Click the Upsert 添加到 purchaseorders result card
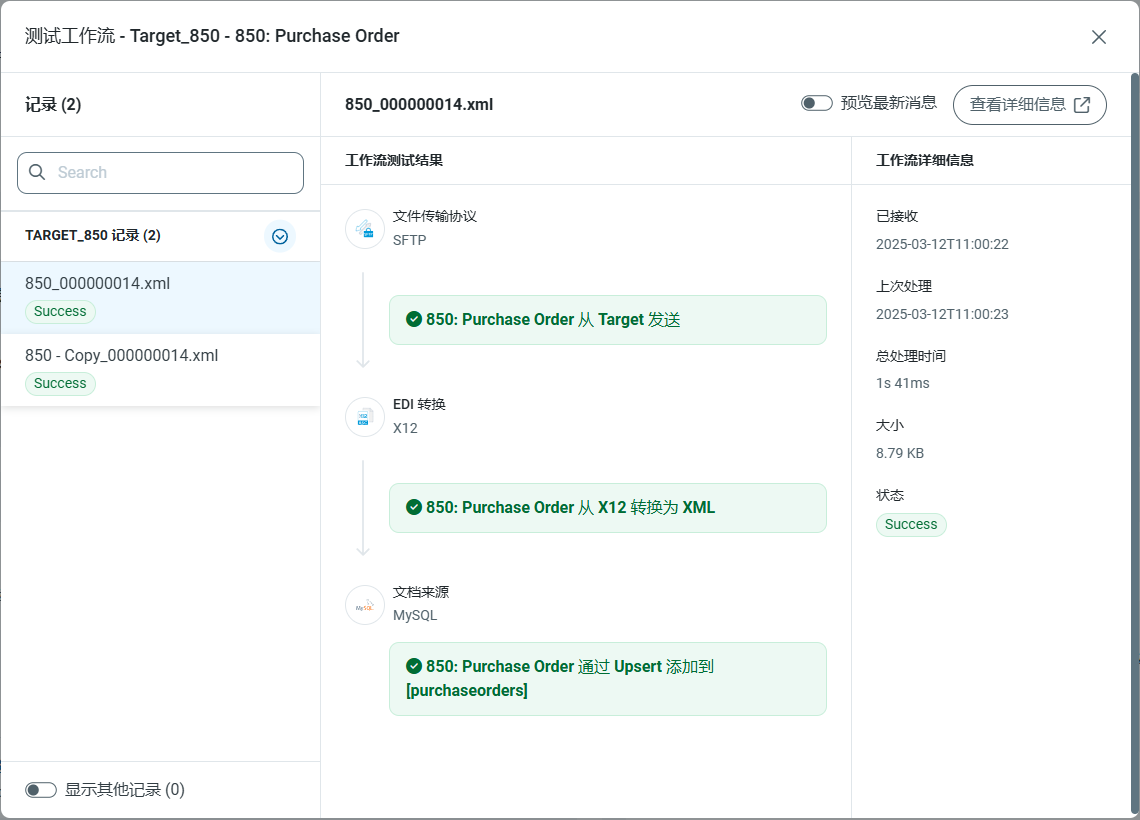1140x820 pixels. click(607, 679)
